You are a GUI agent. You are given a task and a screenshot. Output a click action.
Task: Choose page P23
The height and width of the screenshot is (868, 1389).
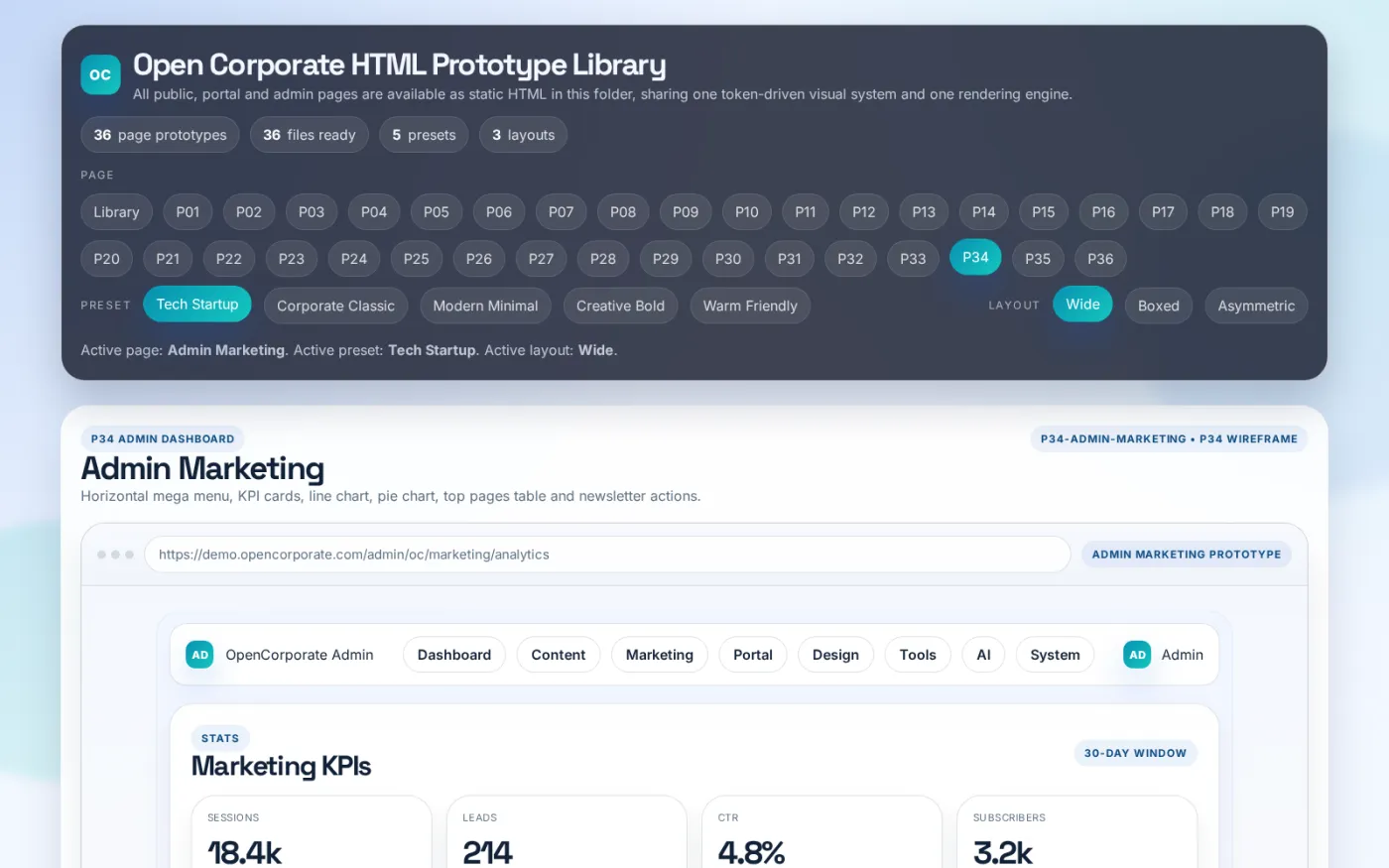coord(292,258)
